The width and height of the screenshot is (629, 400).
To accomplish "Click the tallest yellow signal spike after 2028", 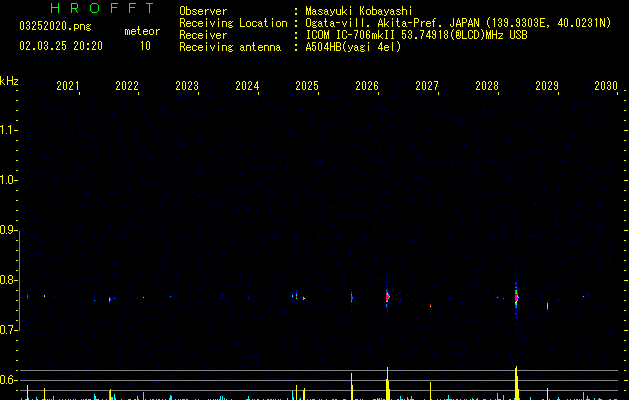I will [517, 383].
